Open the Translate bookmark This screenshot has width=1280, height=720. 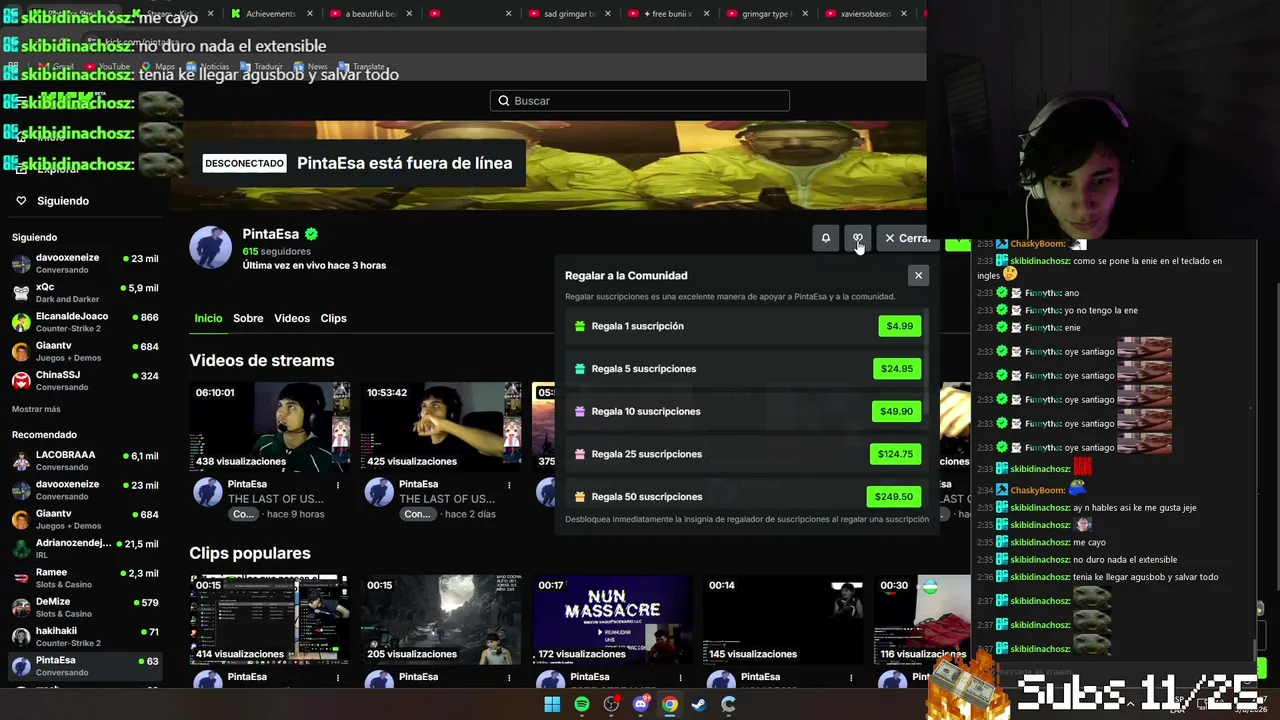(x=362, y=67)
